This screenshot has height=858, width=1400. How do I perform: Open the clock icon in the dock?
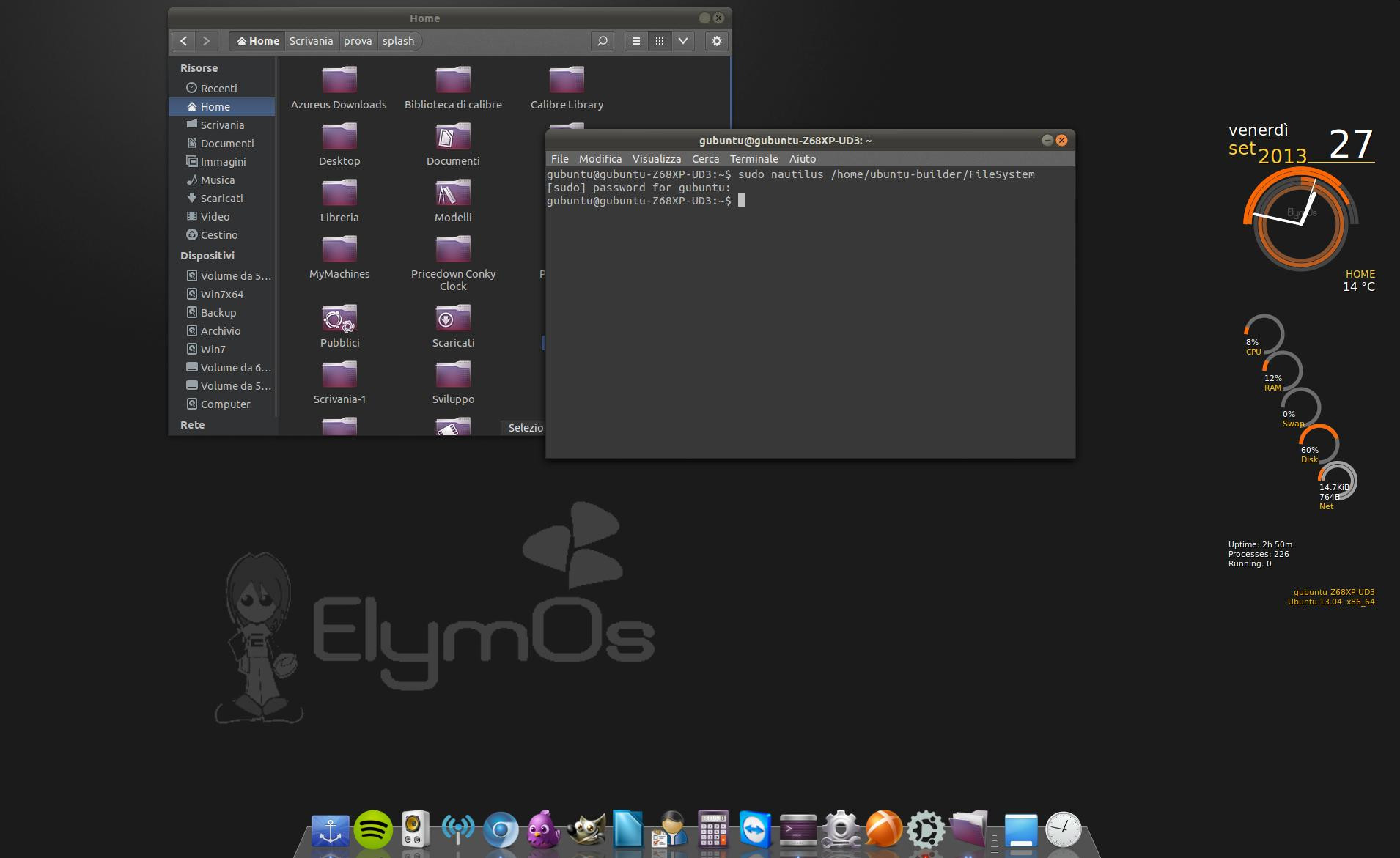point(1063,829)
